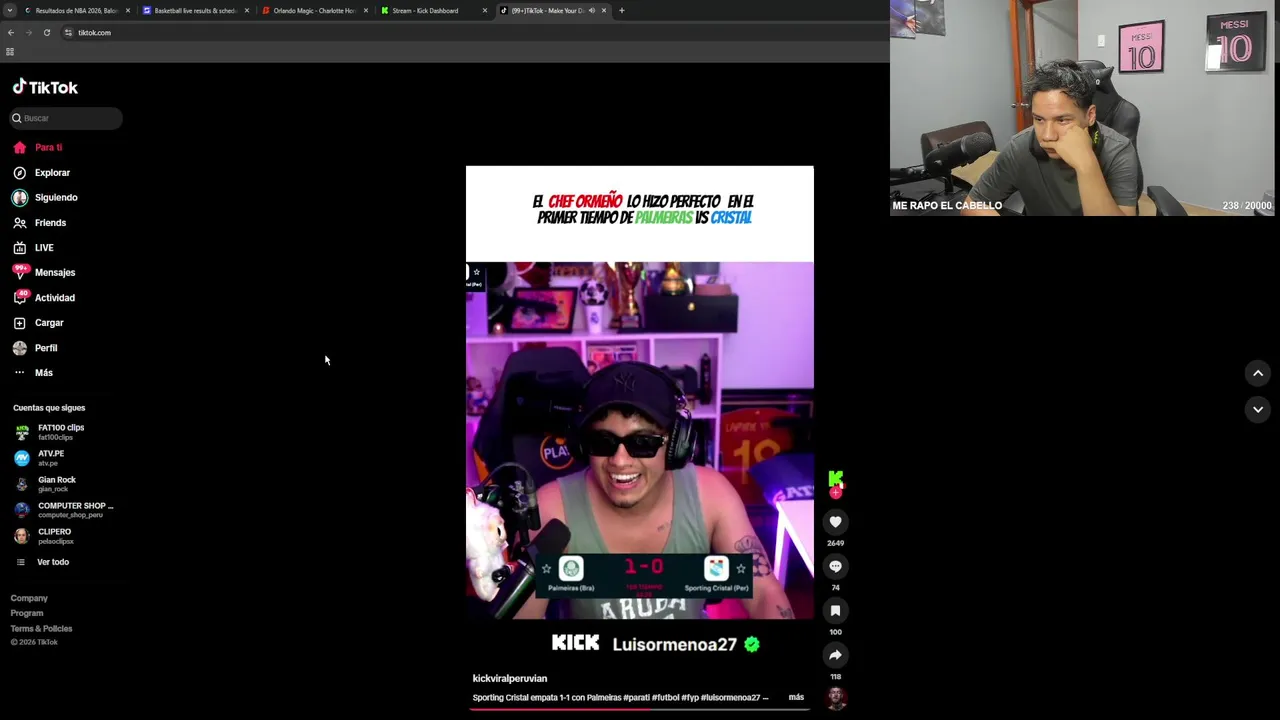Screen dimensions: 1280x720
Task: Click the #luisormenoa27 hashtag in caption
Action: [x=731, y=697]
